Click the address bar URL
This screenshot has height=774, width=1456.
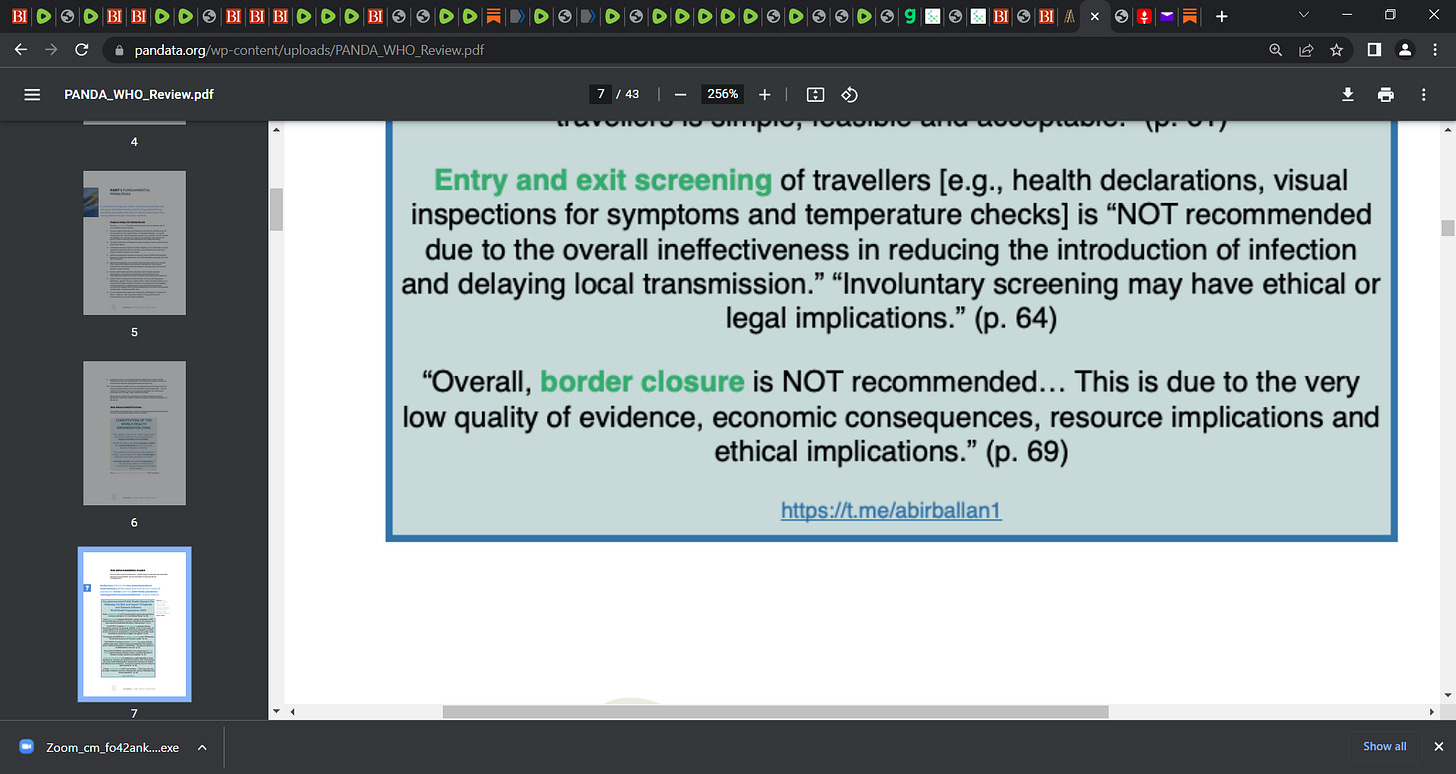pos(311,49)
